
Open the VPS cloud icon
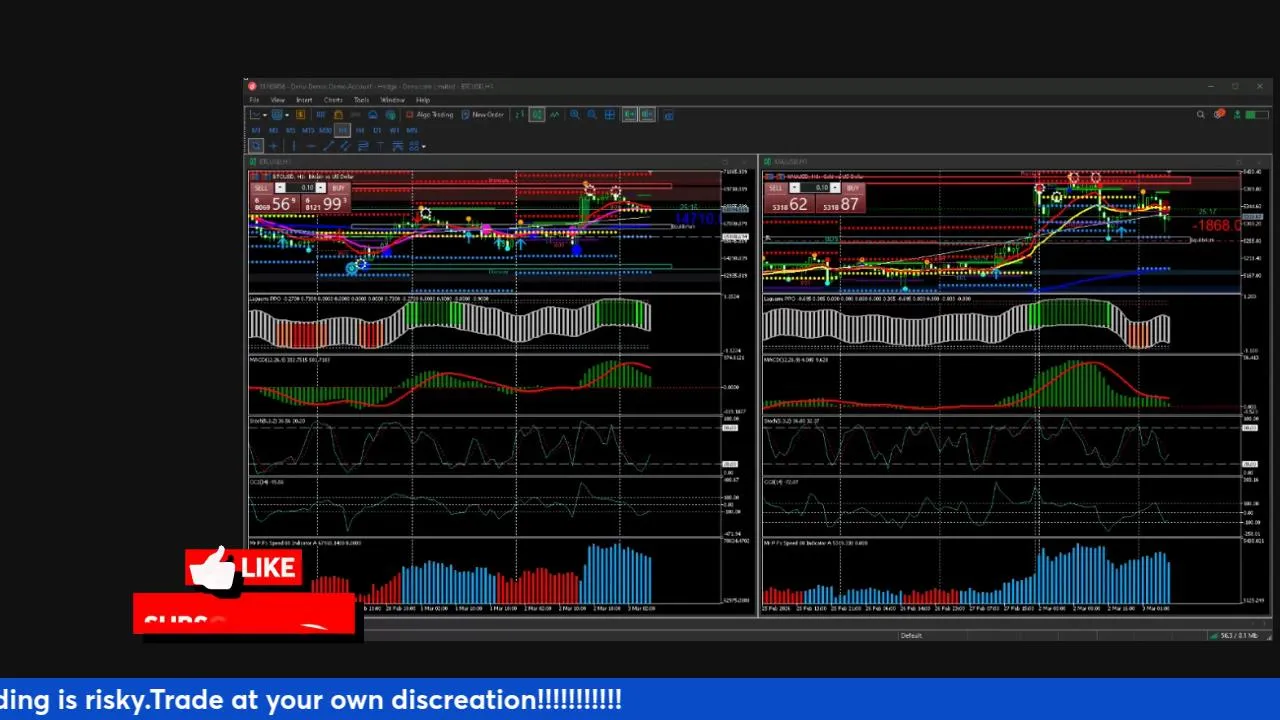373,114
